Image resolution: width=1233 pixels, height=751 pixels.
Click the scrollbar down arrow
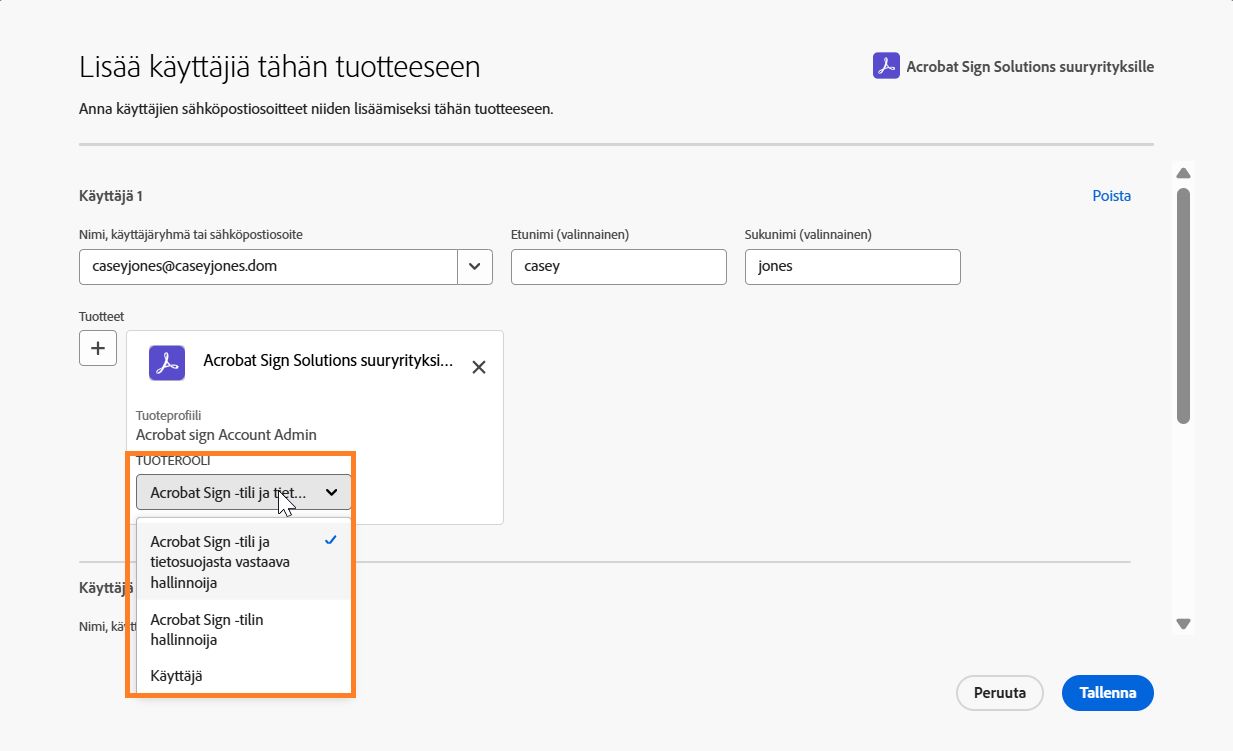point(1183,622)
